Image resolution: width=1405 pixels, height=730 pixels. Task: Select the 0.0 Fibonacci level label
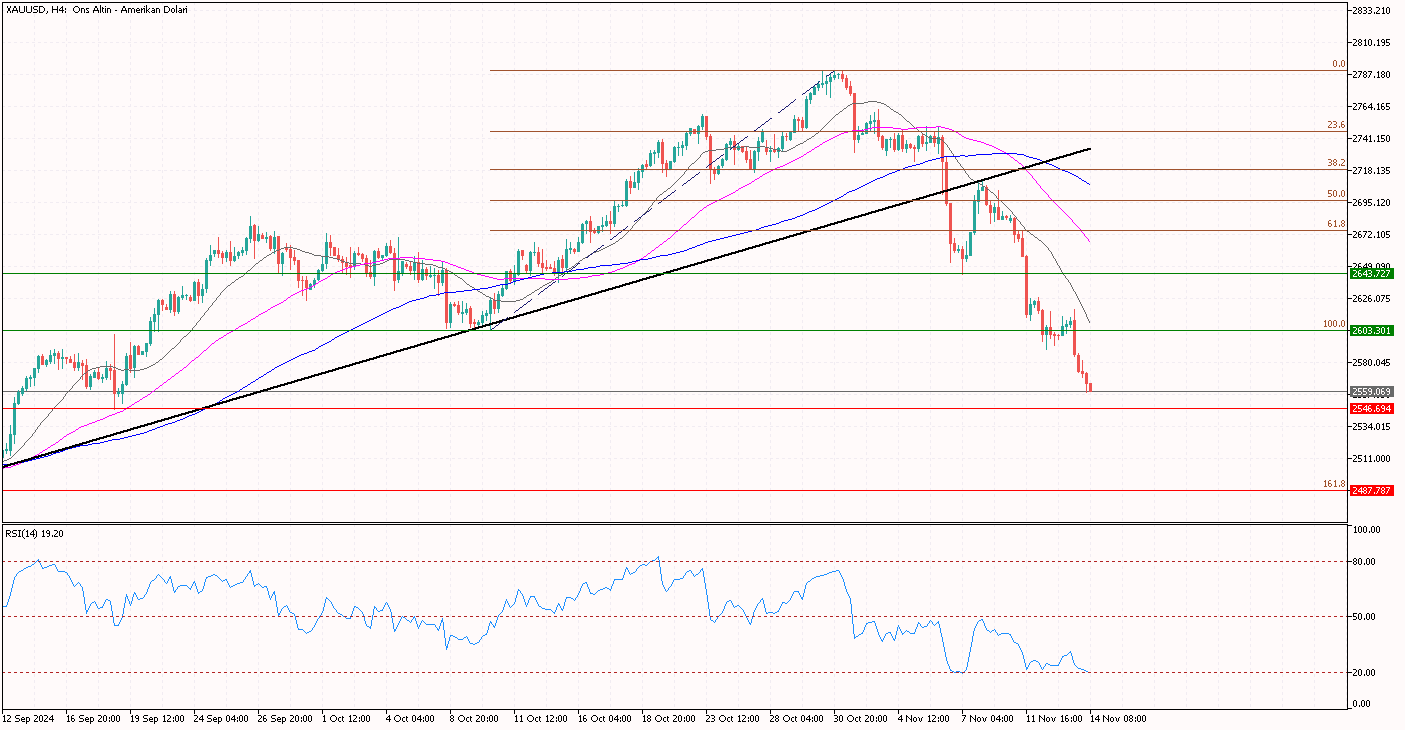pyautogui.click(x=1338, y=64)
